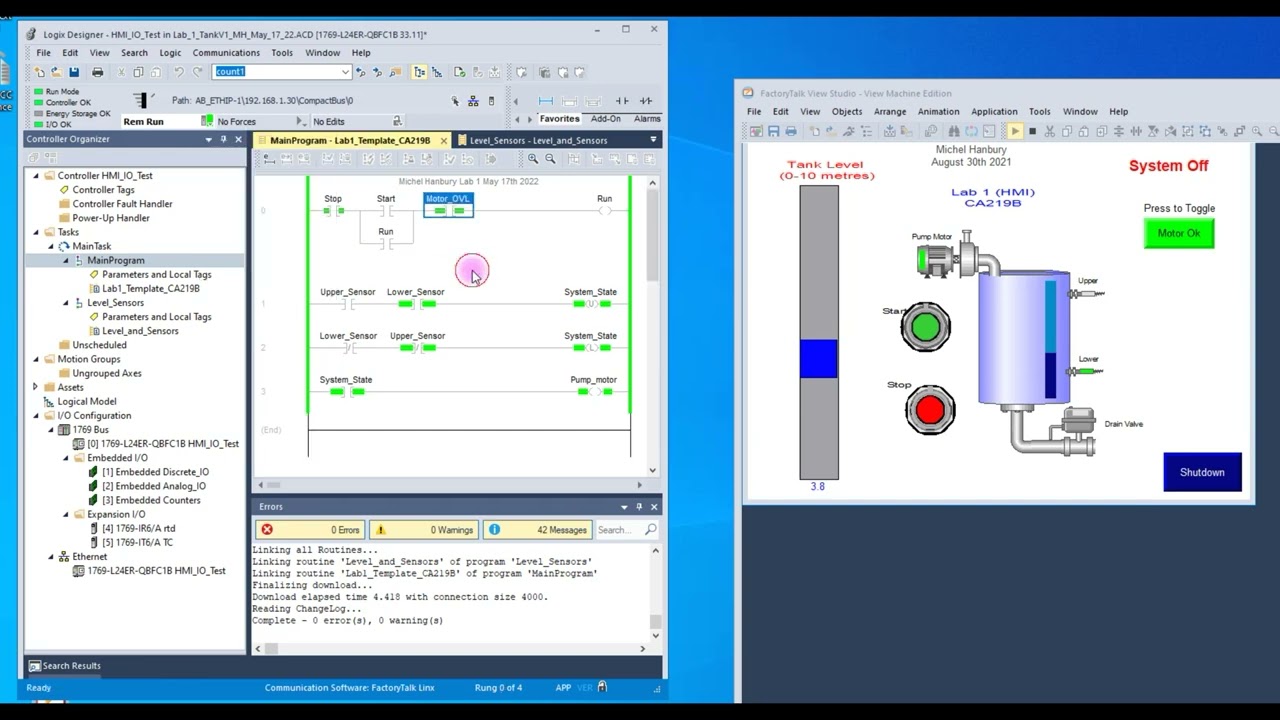
Task: Open the Objects menu in FactoryTalk
Action: click(846, 112)
